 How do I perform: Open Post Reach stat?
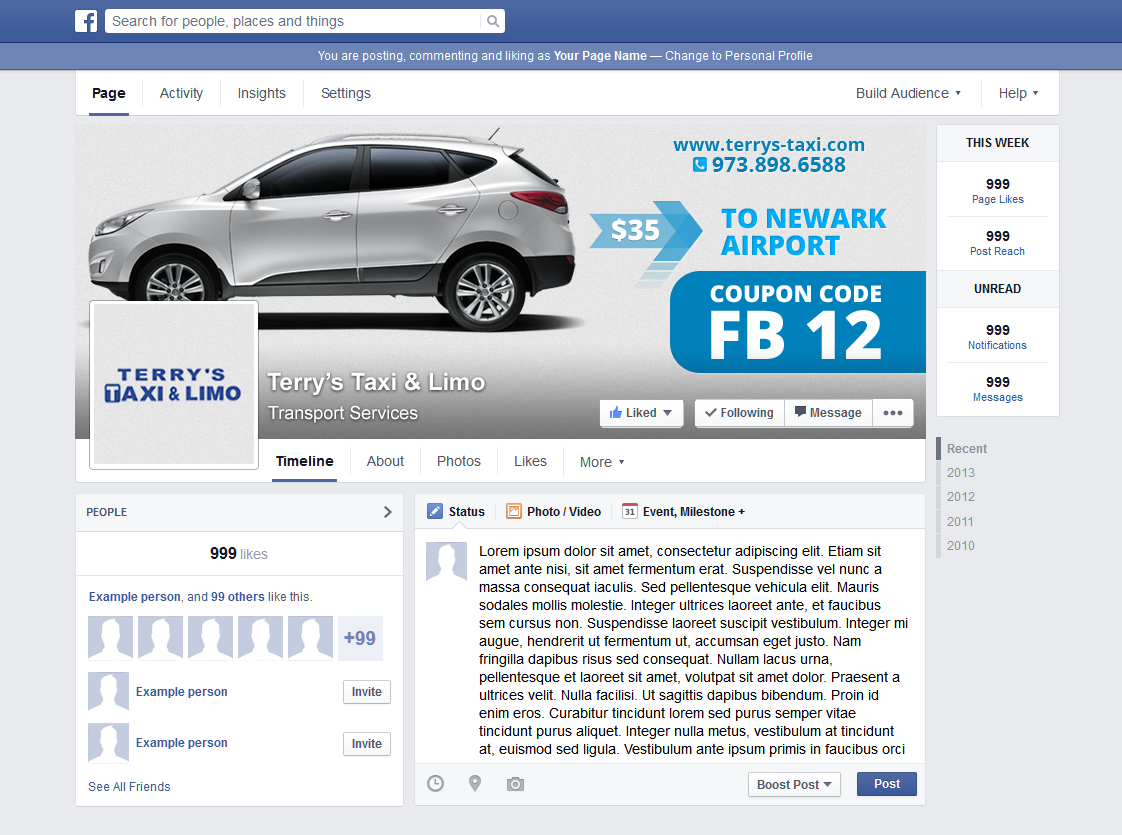[997, 243]
